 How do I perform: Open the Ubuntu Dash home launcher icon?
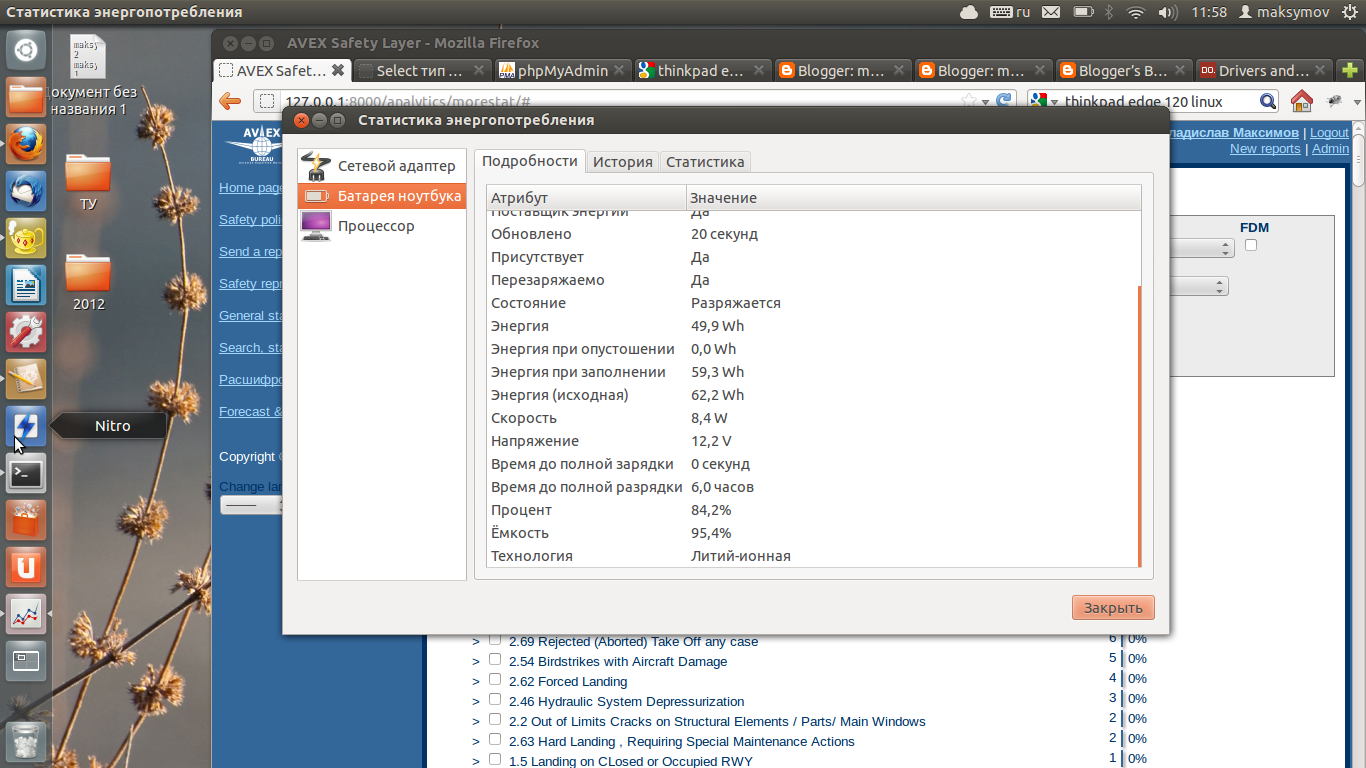(x=26, y=50)
